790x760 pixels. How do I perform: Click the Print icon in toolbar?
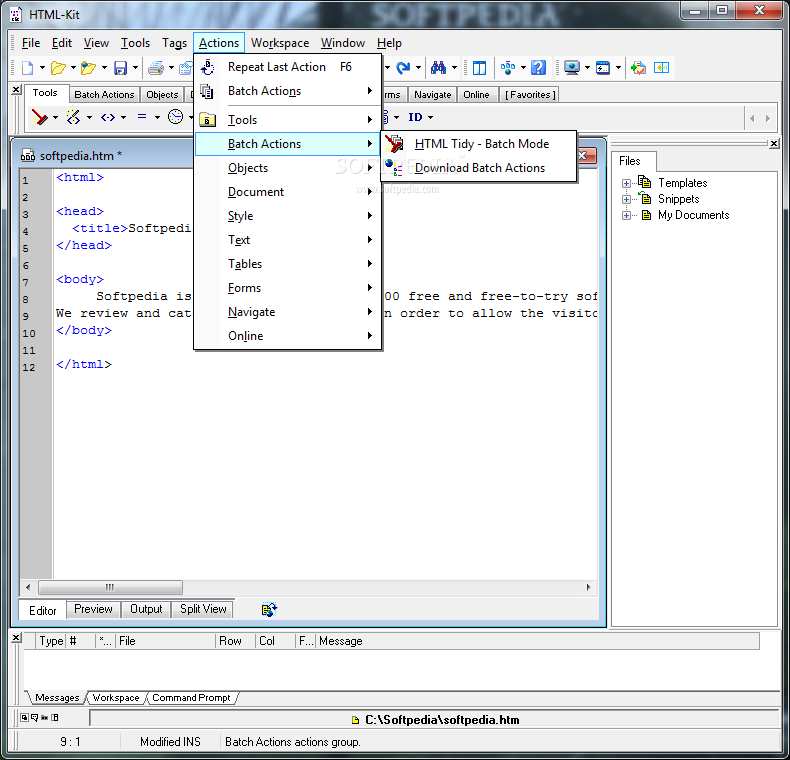point(156,68)
